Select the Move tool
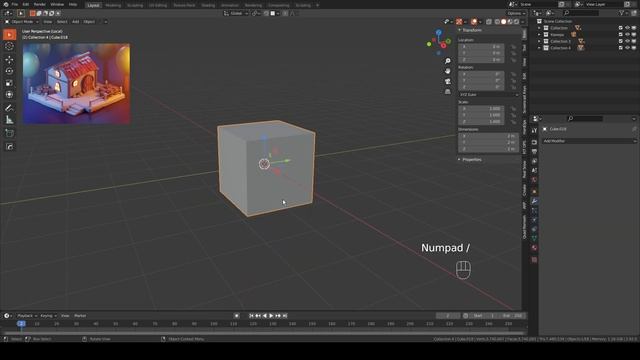 coord(9,60)
